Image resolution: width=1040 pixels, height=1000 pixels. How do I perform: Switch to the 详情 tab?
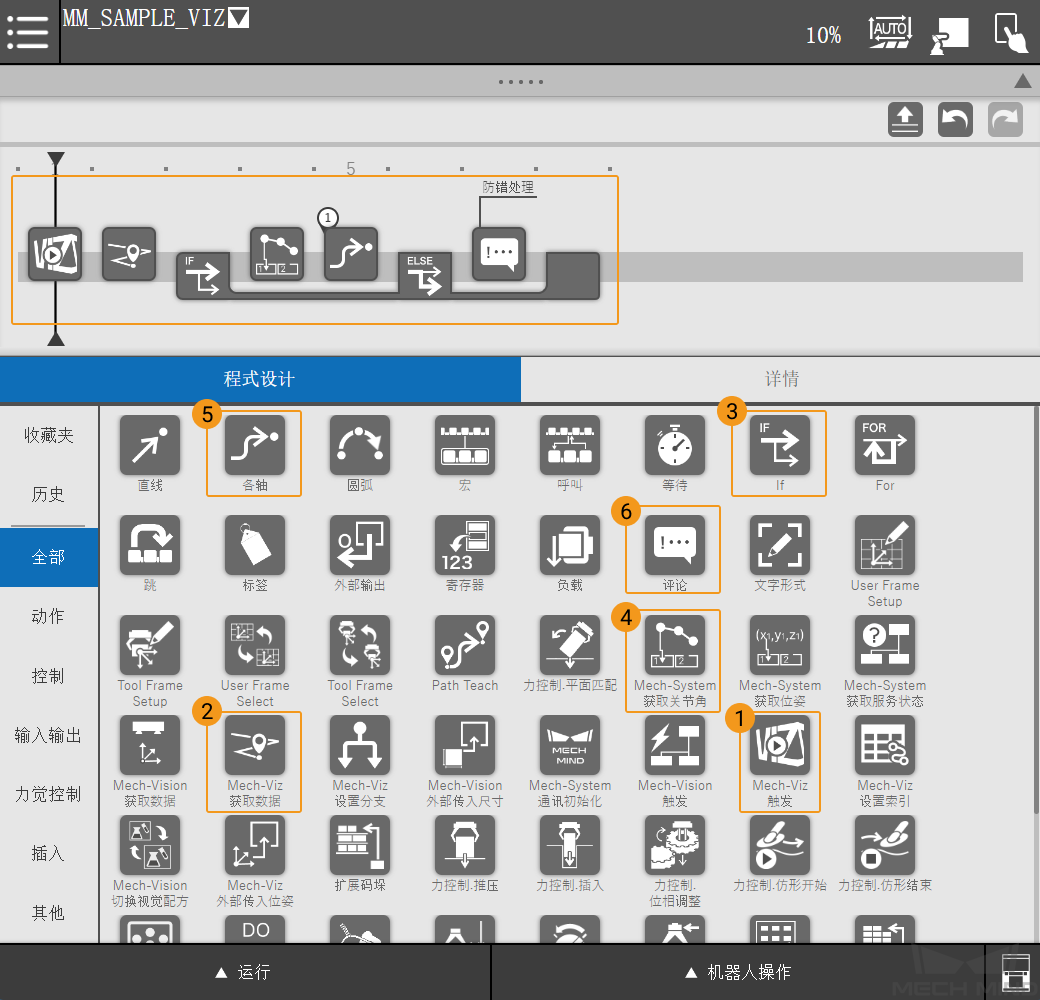click(781, 379)
